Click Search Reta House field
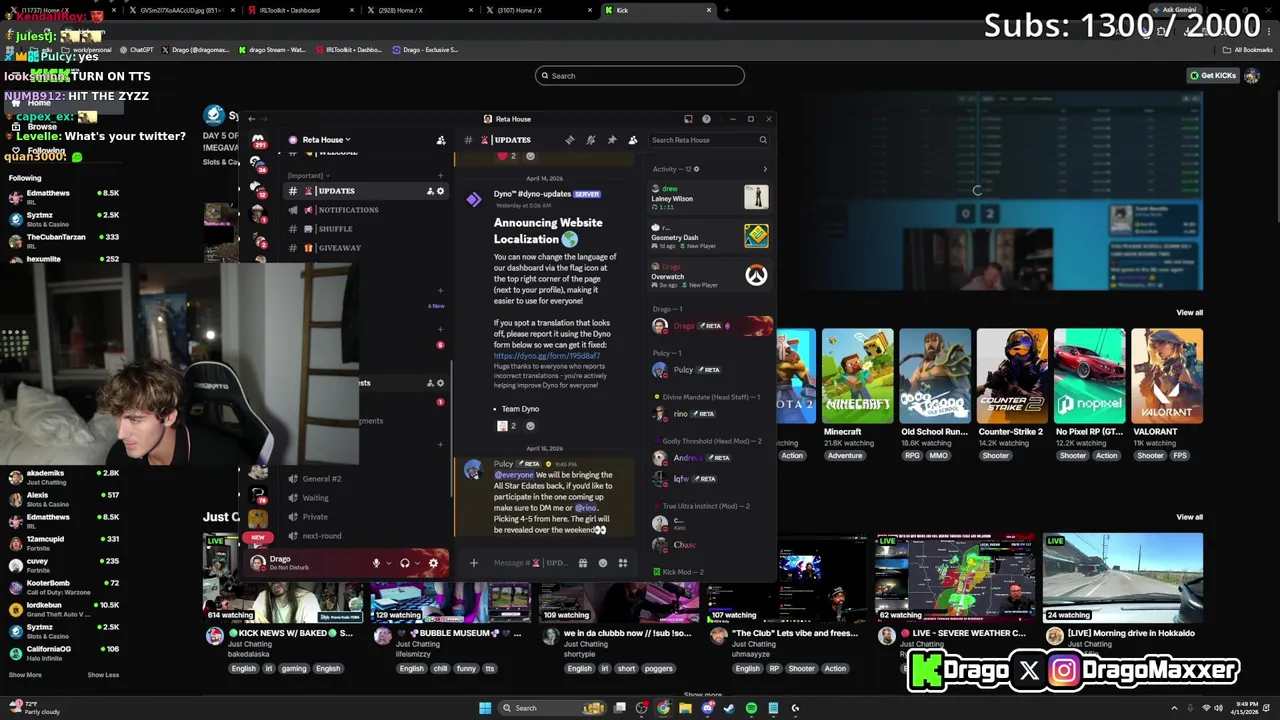The height and width of the screenshot is (720, 1280). pyautogui.click(x=709, y=140)
